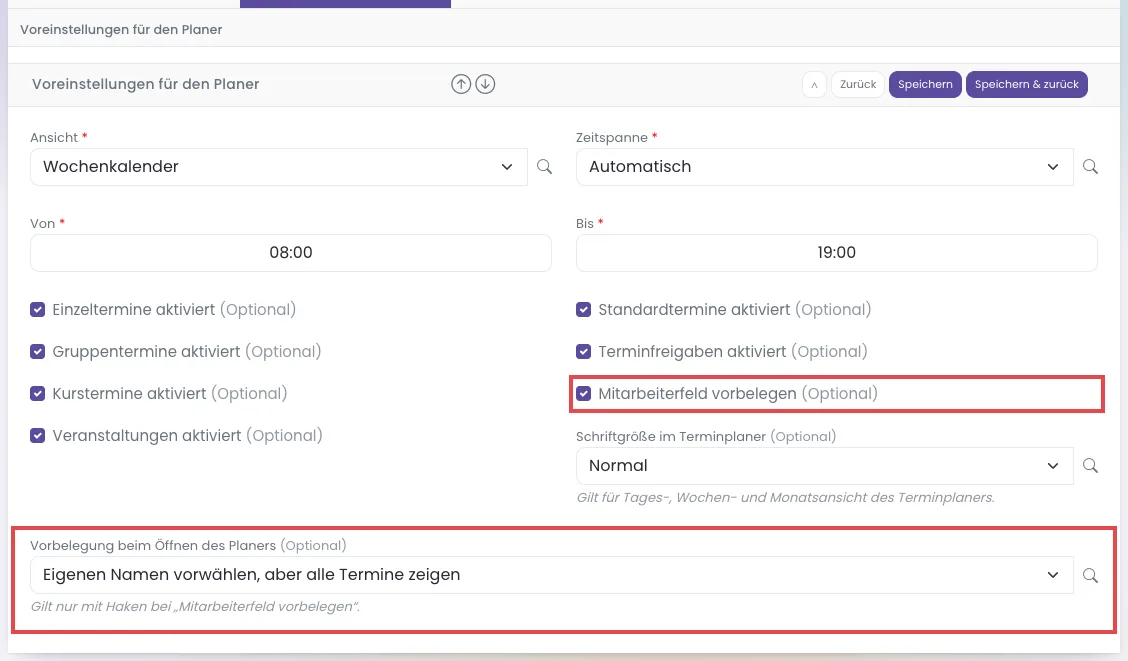Uncheck Gruppentermine aktiviert

37,352
